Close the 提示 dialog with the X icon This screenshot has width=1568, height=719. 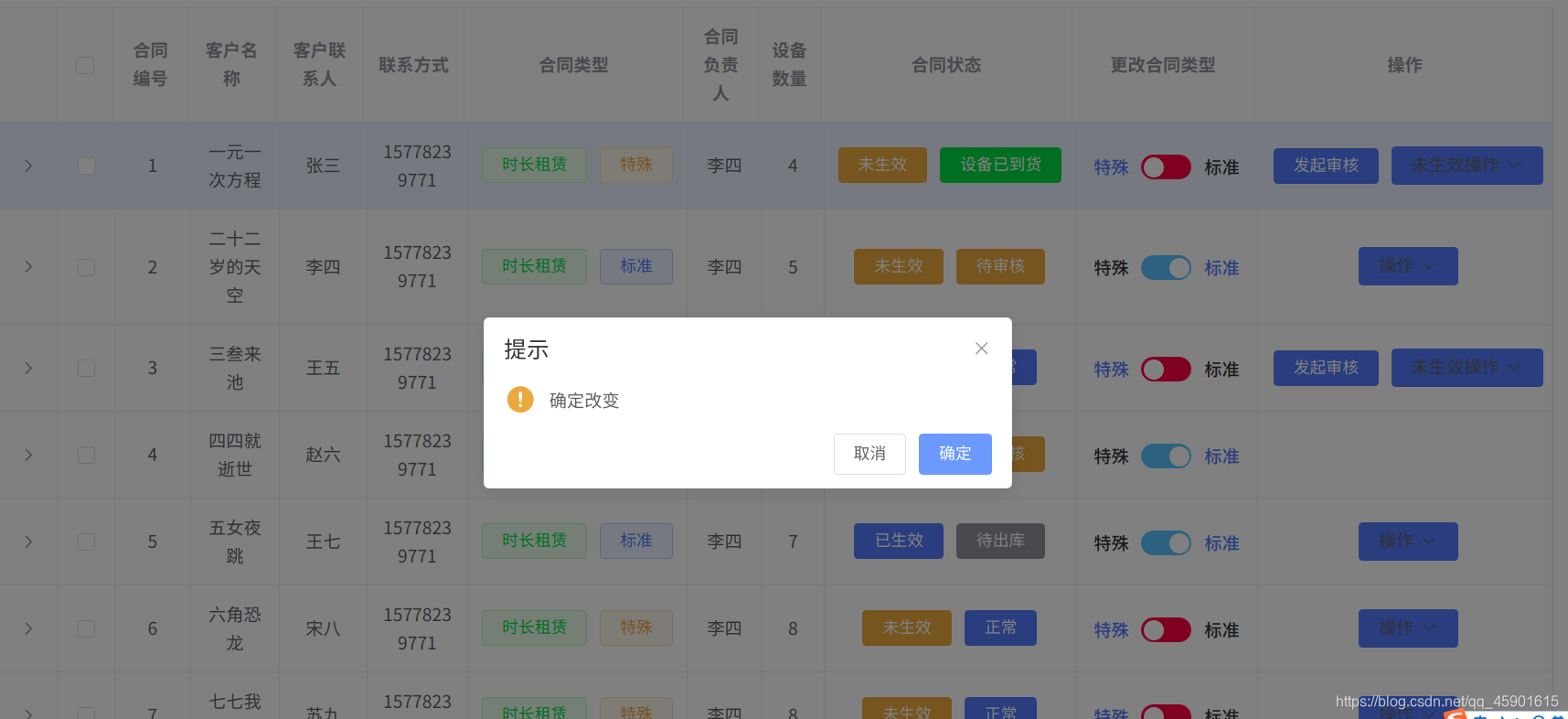[981, 349]
